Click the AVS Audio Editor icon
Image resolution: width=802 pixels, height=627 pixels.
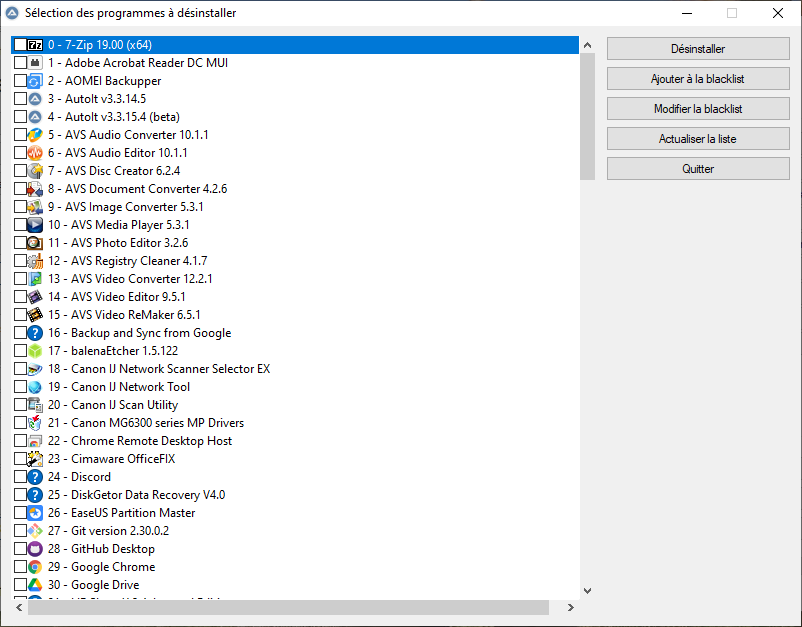coord(35,153)
